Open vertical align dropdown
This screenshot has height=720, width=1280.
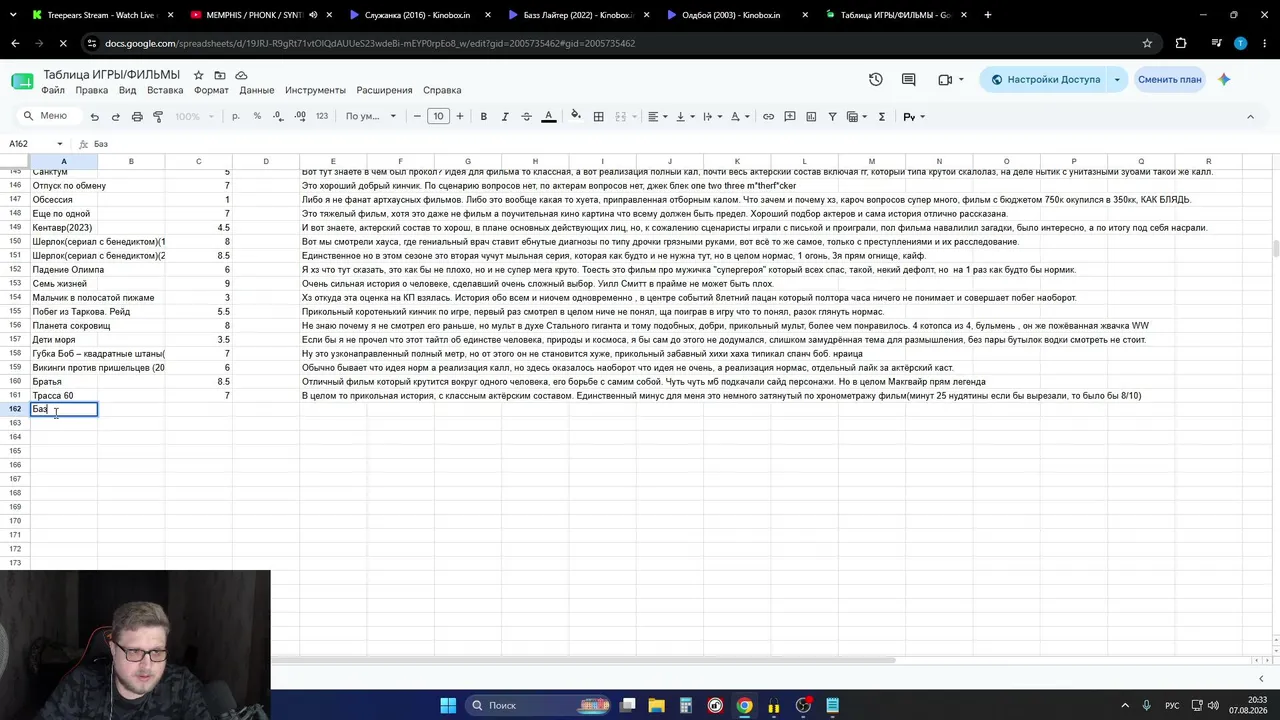684,117
